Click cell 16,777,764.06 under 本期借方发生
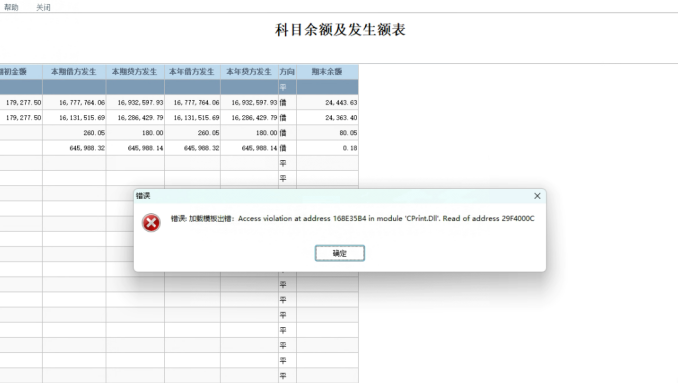Viewport: 678px width, 384px height. point(74,102)
